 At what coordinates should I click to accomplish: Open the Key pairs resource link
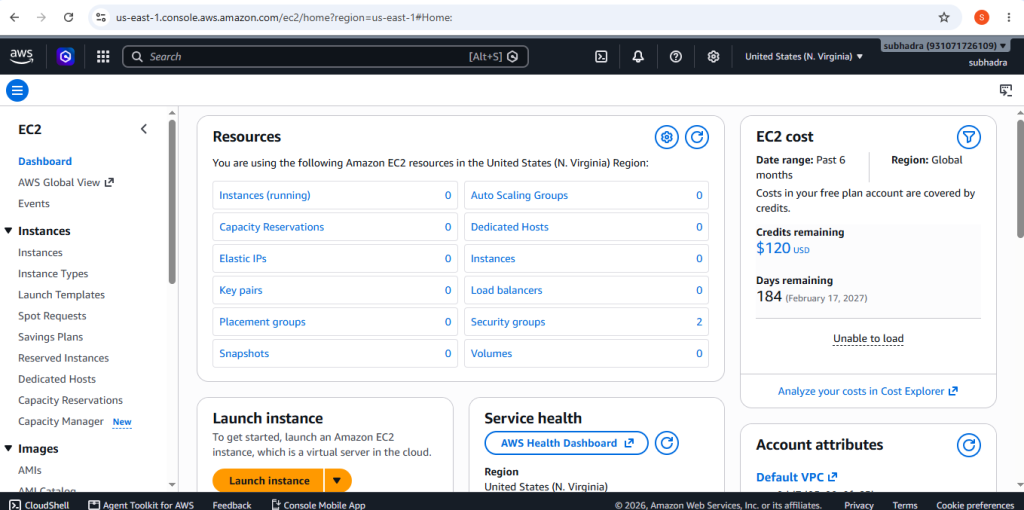241,290
